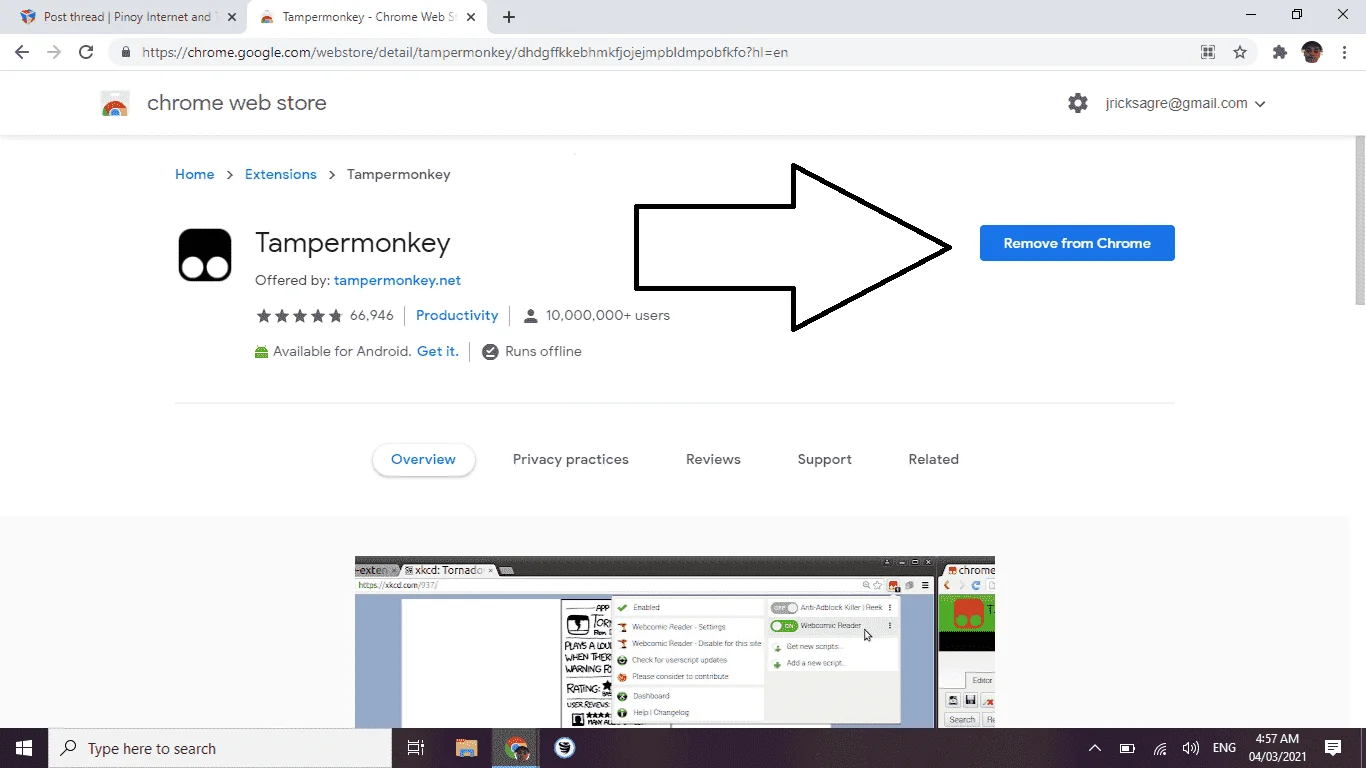Click the padlock site info icon
1366x768 pixels.
coord(125,52)
